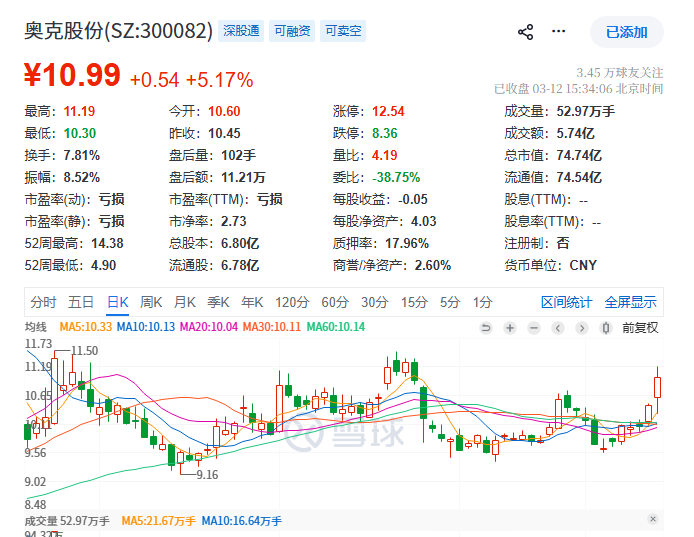Click the 9.16 low marker on chart
The image size is (694, 537).
(208, 475)
